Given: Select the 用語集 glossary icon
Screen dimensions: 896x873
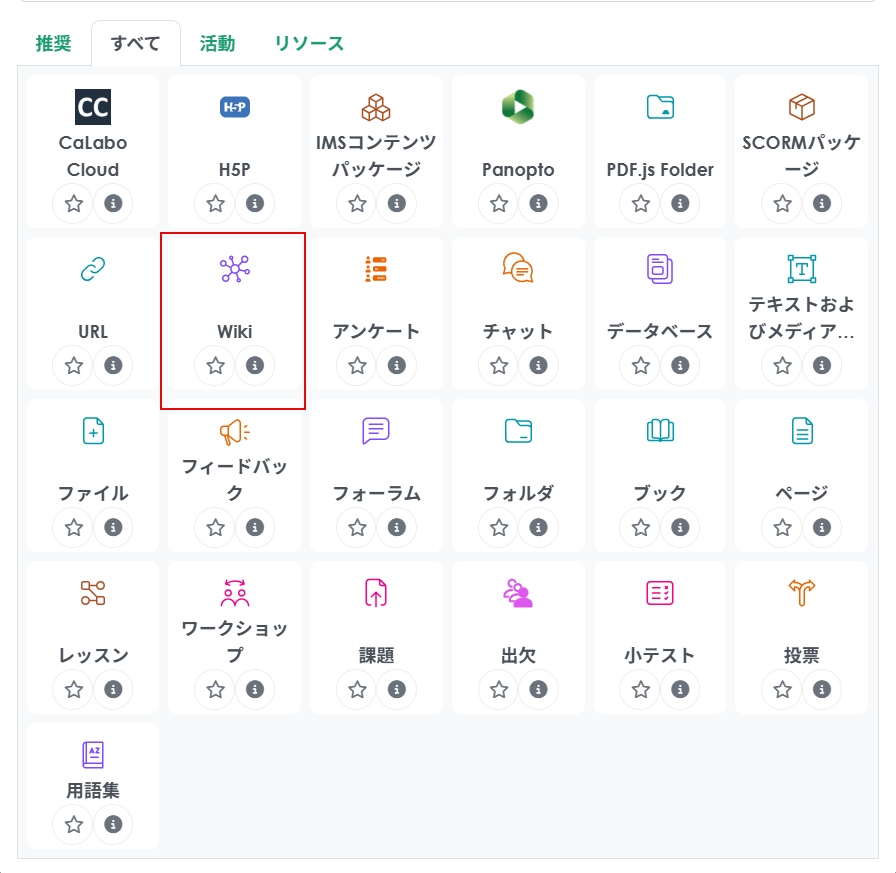Looking at the screenshot, I should (93, 755).
